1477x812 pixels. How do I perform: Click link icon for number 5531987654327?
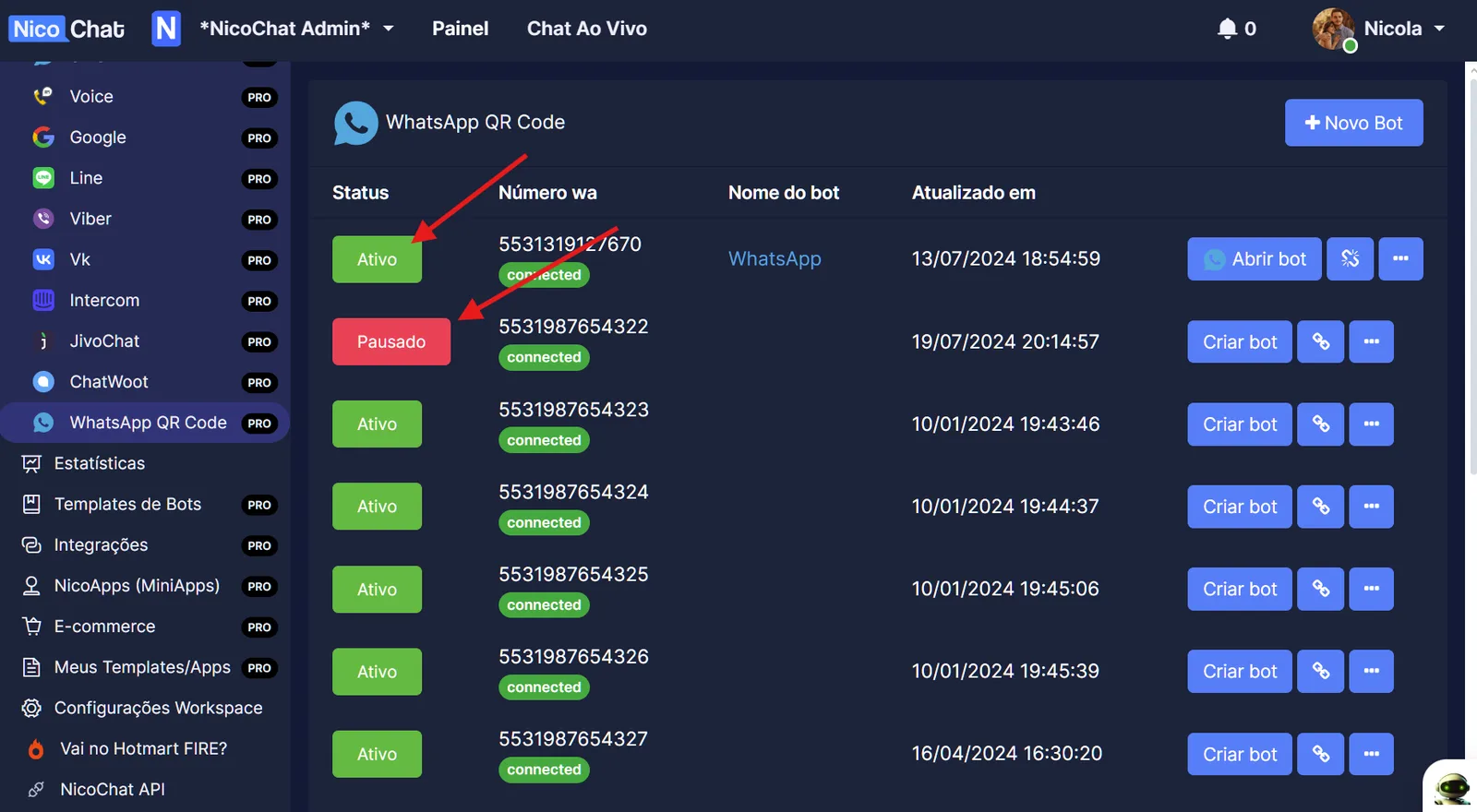pyautogui.click(x=1321, y=754)
